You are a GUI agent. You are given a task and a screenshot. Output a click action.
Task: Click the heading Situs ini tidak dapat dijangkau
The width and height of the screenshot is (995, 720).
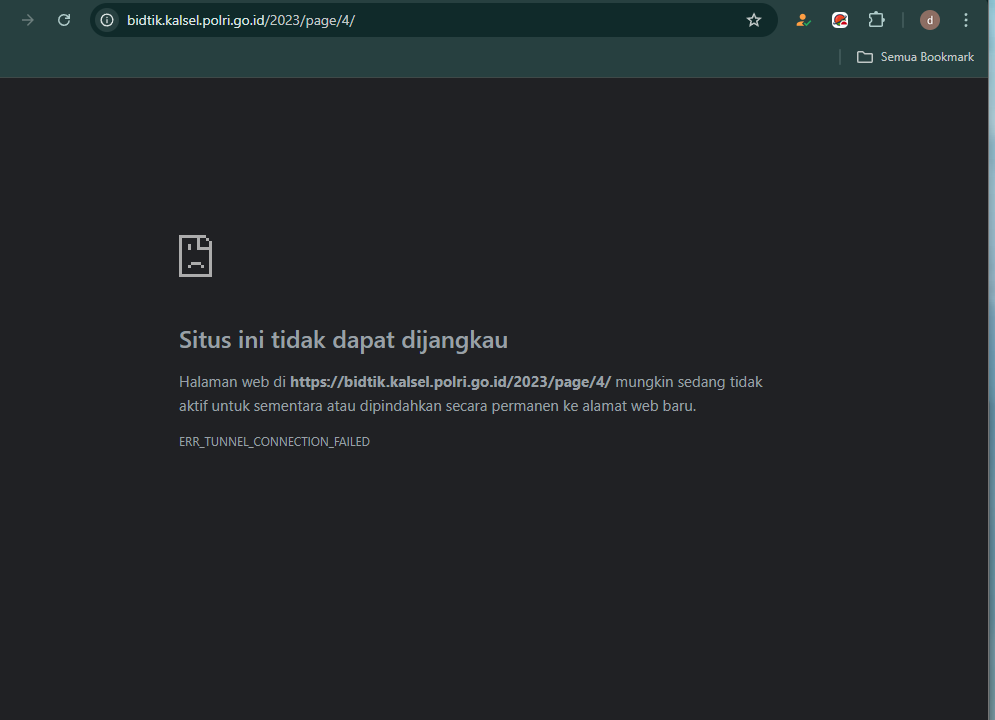(x=343, y=340)
